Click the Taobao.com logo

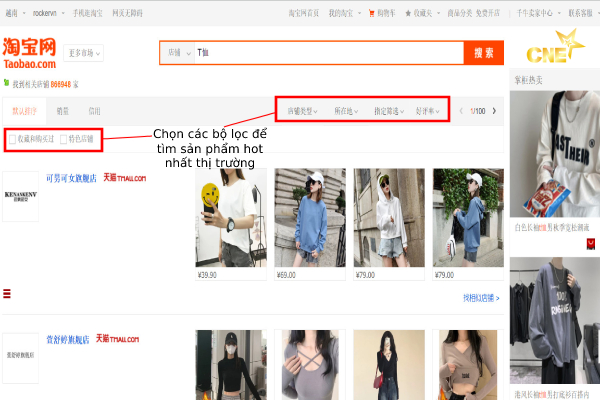pyautogui.click(x=29, y=53)
